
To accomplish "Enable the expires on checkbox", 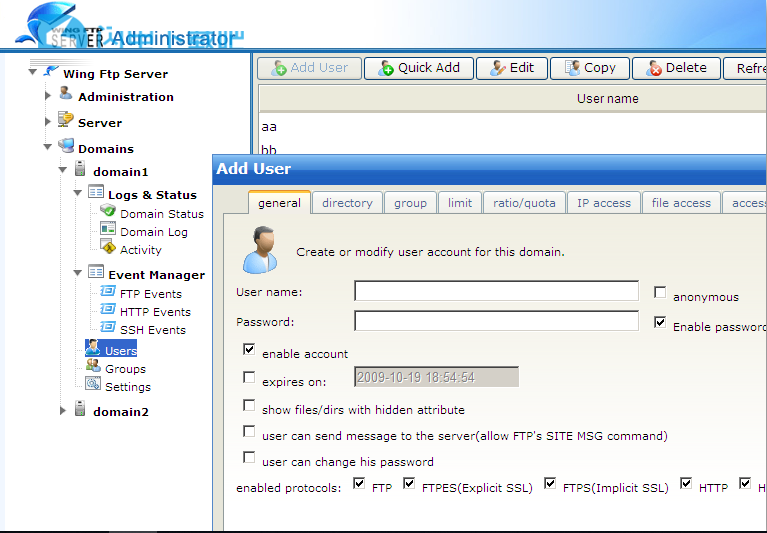I will [x=249, y=377].
